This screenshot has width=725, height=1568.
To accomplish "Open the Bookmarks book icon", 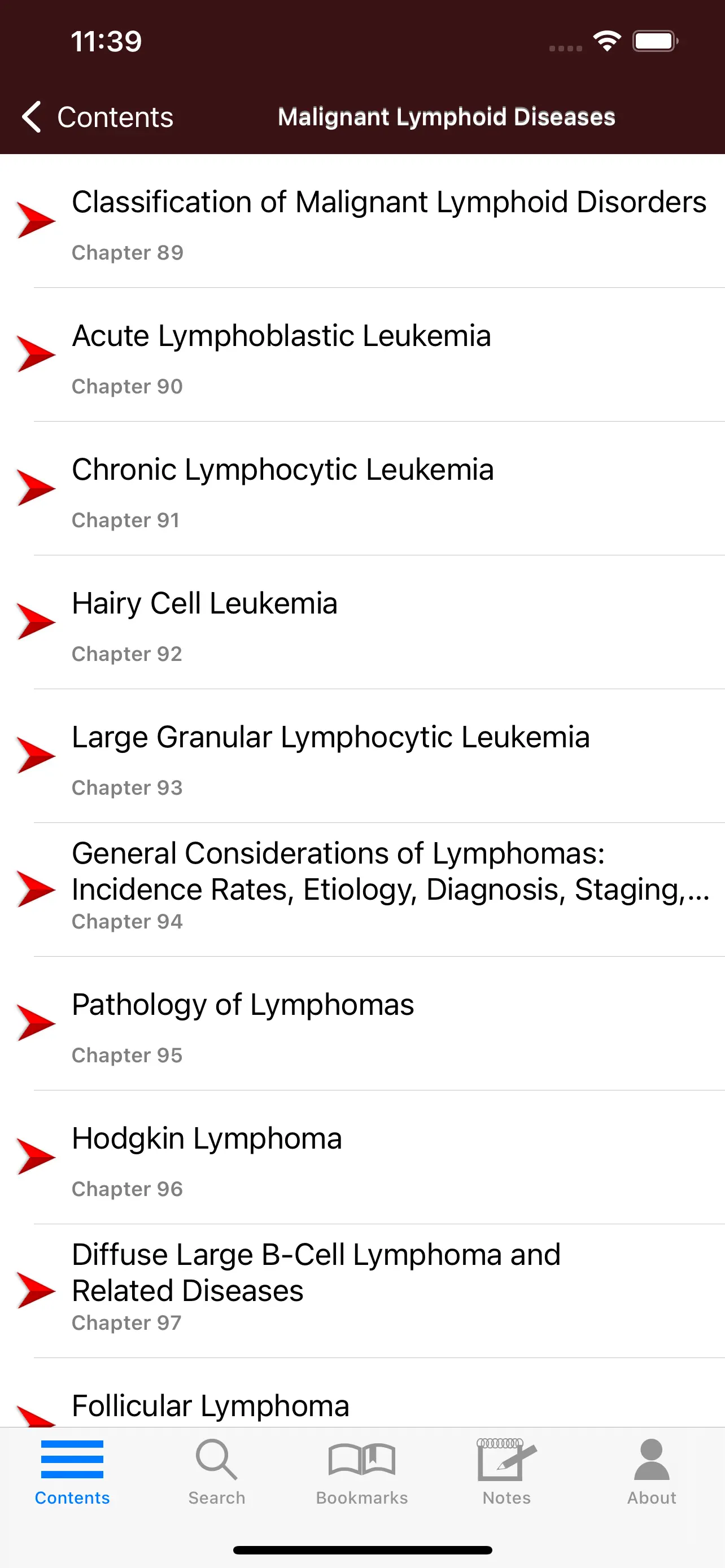I will coord(361,1460).
